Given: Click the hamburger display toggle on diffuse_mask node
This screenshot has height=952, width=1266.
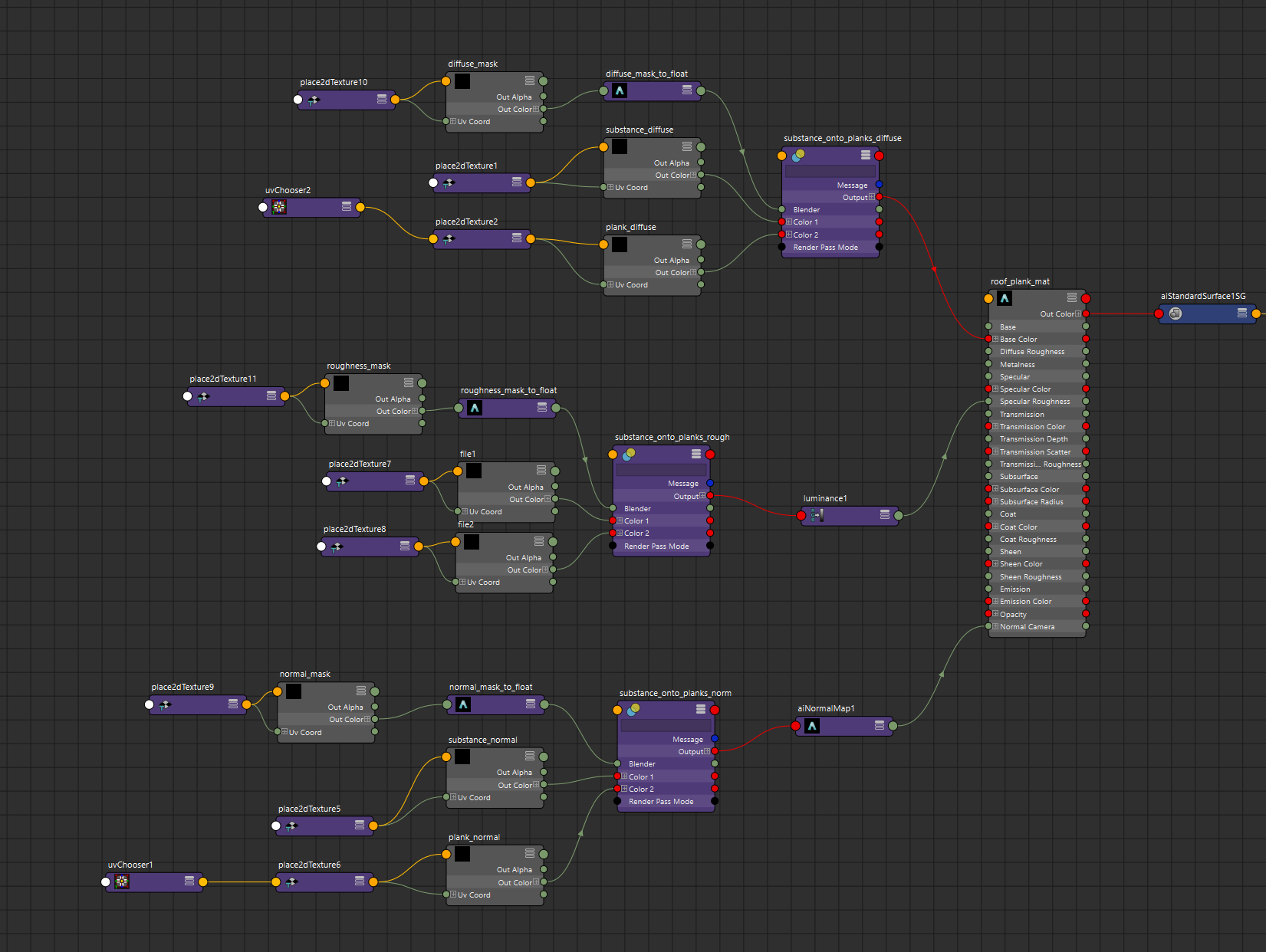Looking at the screenshot, I should tap(529, 80).
